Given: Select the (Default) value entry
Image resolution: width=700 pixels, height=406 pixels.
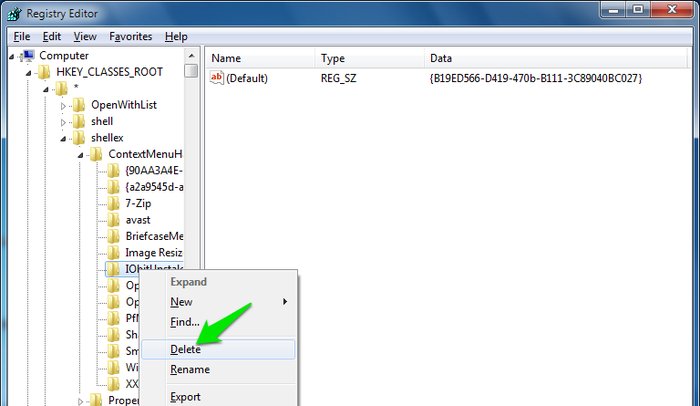Looking at the screenshot, I should 247,79.
